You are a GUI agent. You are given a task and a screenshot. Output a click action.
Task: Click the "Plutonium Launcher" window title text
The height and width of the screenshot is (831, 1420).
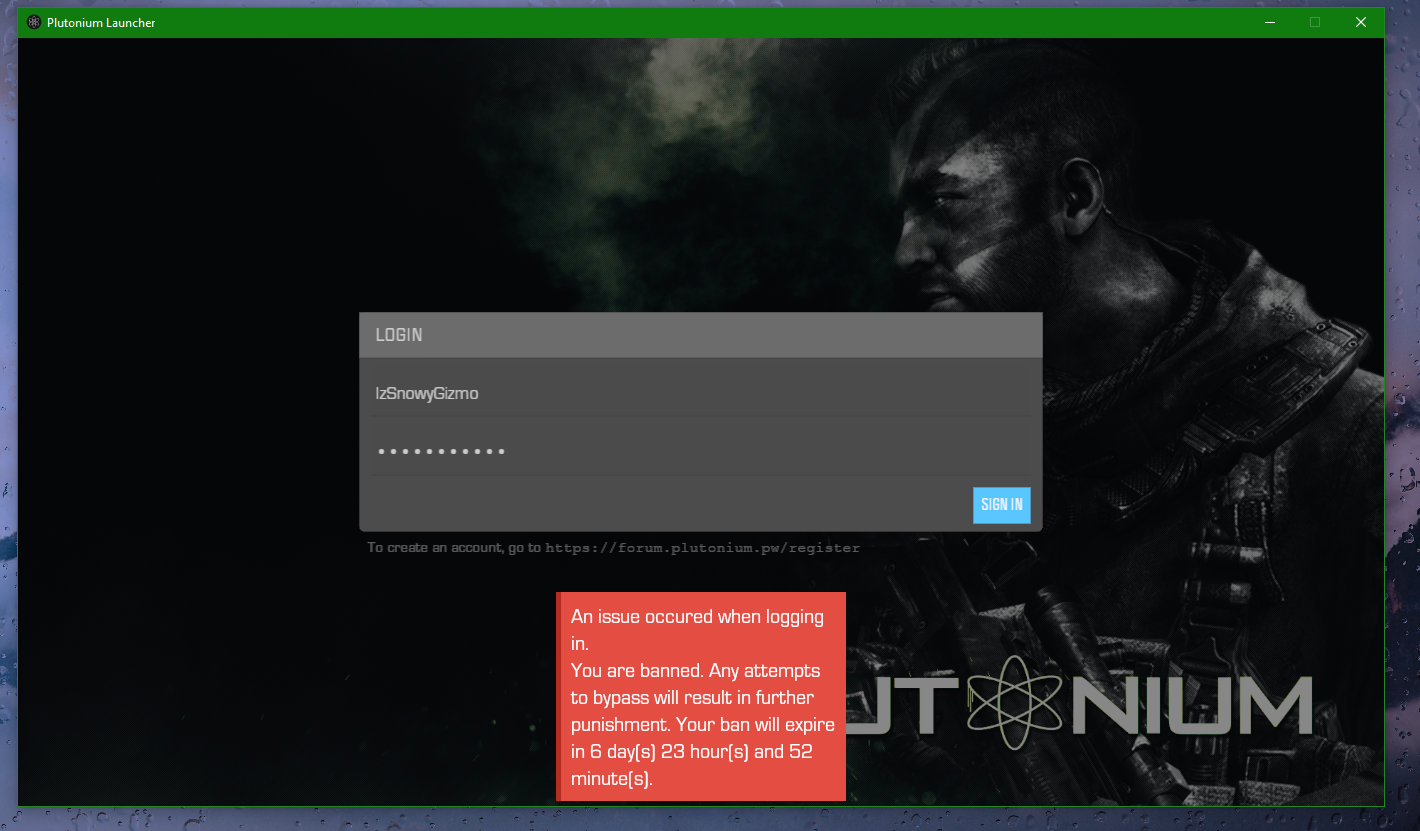(101, 22)
